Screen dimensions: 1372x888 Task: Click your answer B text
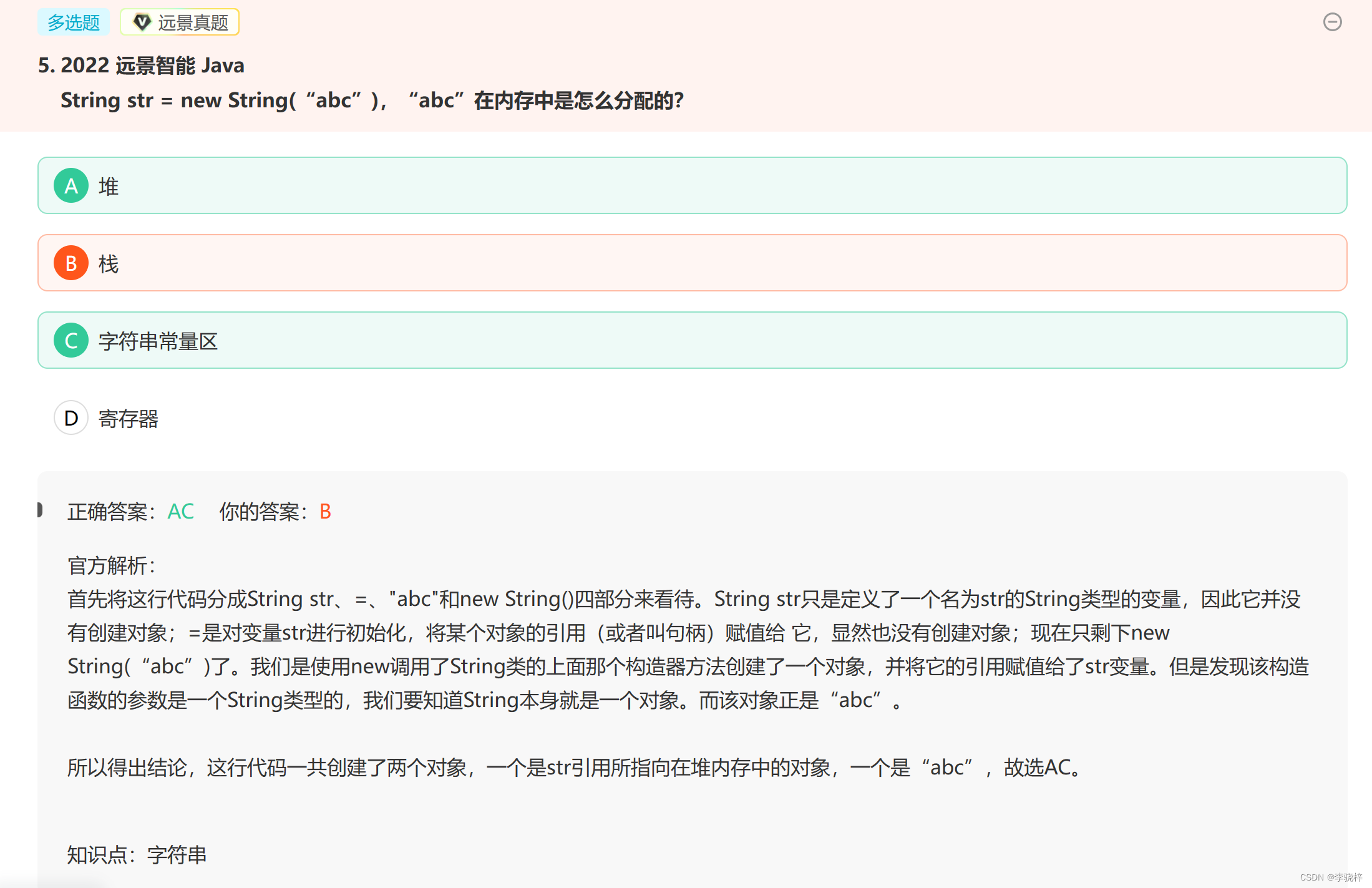[325, 512]
